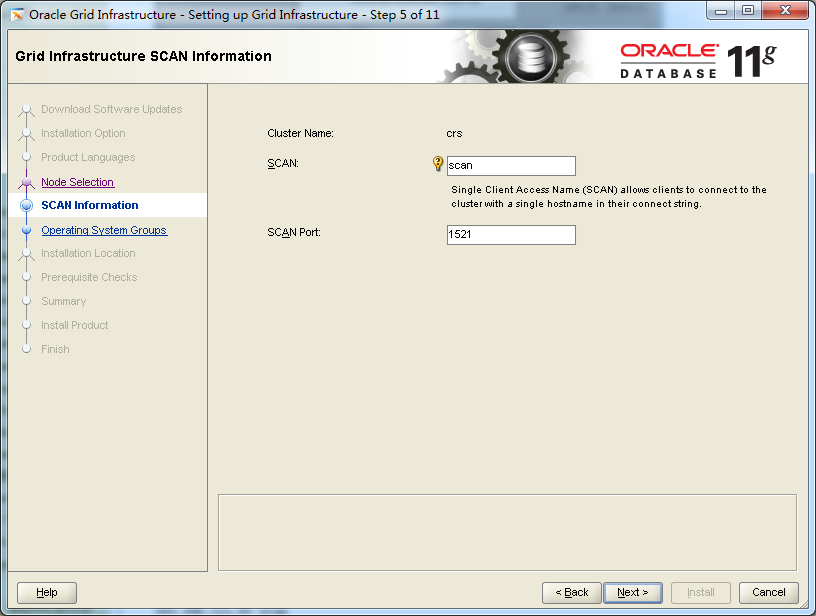Image resolution: width=816 pixels, height=616 pixels.
Task: Proceed with the Next button
Action: tap(633, 592)
